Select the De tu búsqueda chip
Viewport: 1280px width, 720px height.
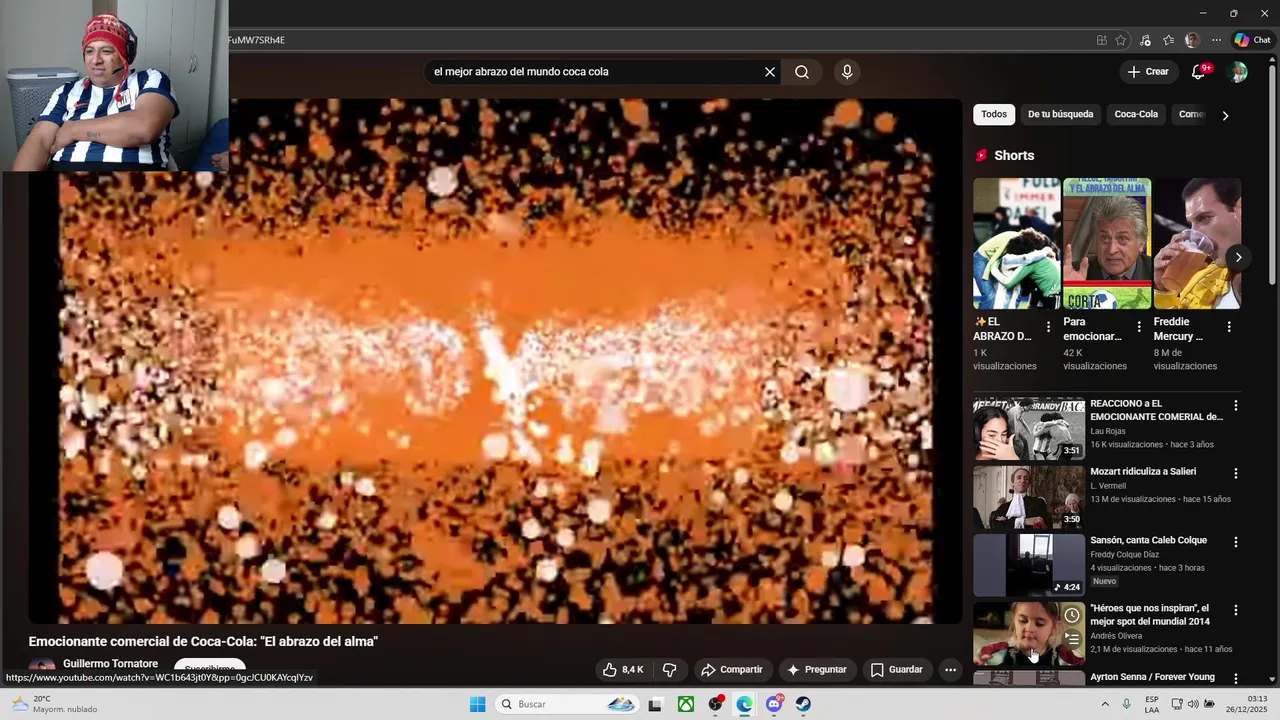[1060, 114]
